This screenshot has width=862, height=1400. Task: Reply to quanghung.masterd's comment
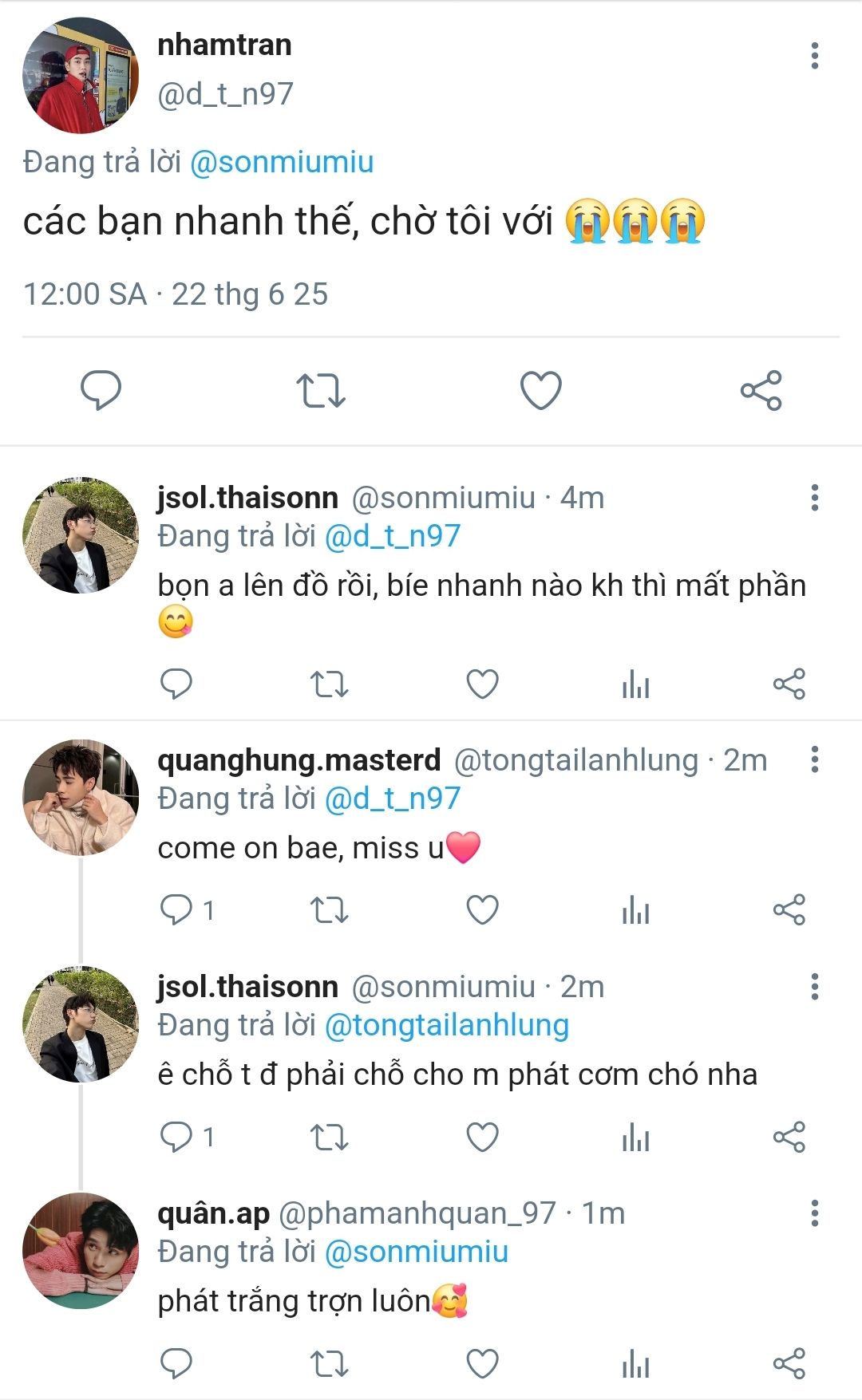176,909
